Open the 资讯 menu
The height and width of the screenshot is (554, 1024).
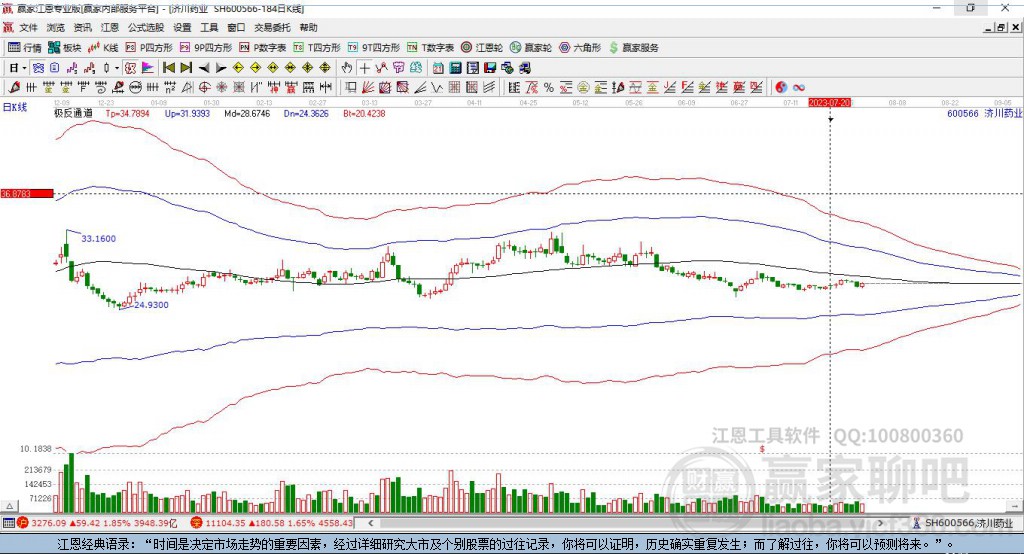[82, 27]
